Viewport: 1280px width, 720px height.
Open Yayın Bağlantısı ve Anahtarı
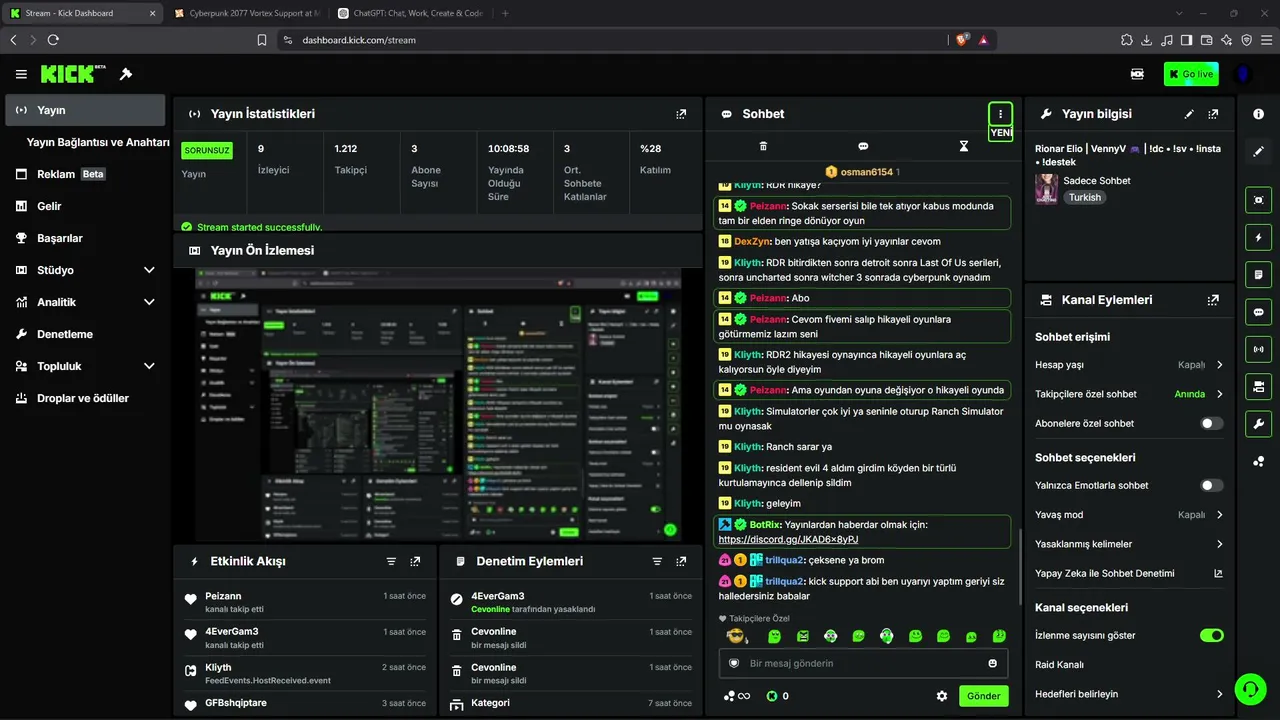pos(98,142)
